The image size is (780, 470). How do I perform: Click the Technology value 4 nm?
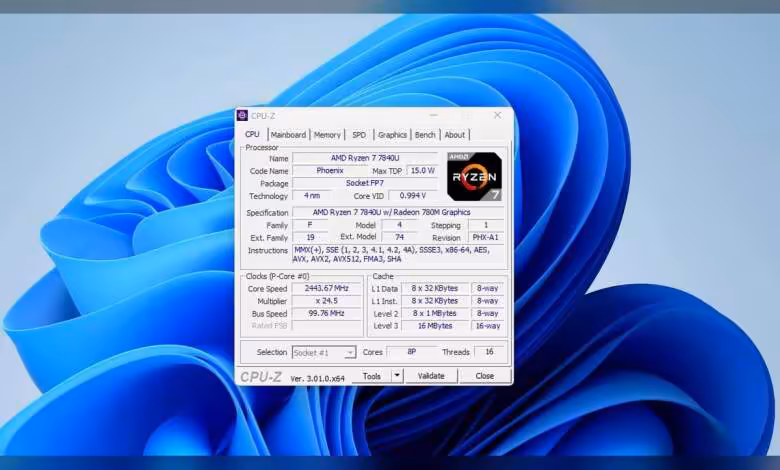312,196
